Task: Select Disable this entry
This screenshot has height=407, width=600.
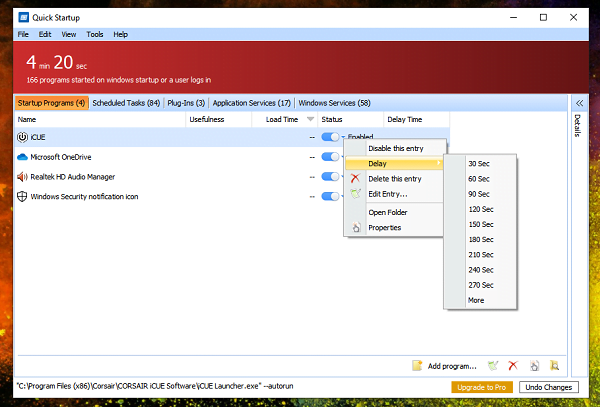Action: [x=396, y=148]
